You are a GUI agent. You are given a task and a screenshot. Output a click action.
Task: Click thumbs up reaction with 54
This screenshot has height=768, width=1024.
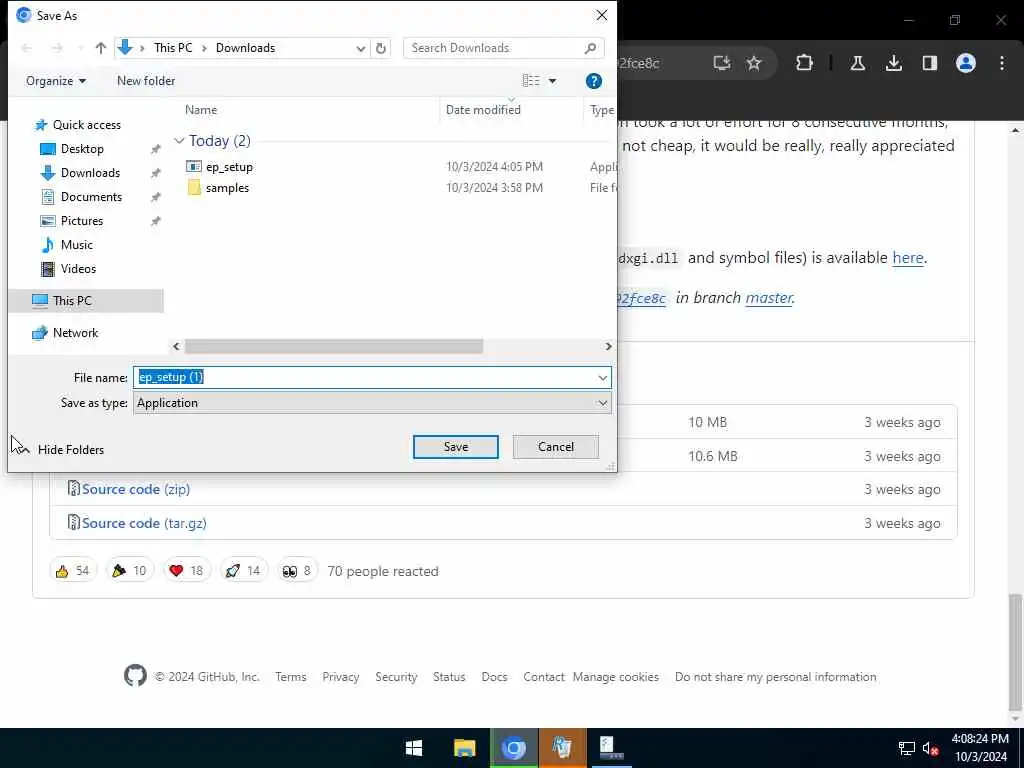coord(73,571)
